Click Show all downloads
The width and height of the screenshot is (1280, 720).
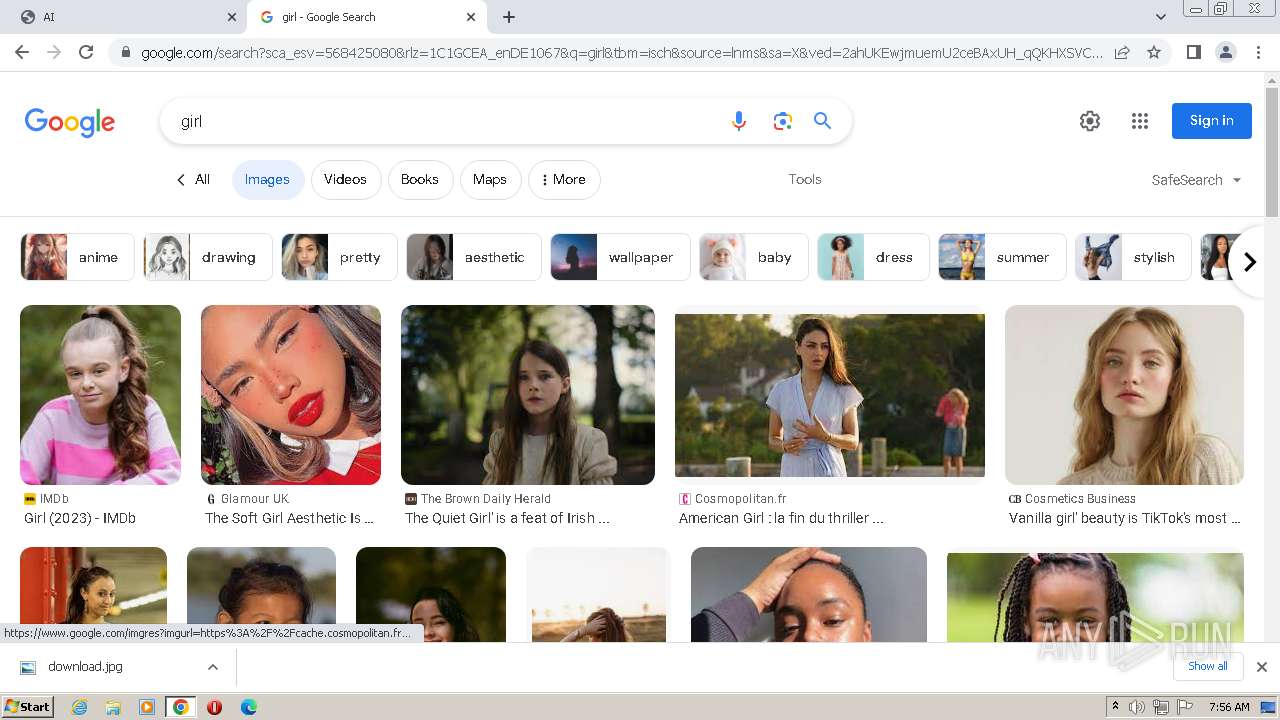click(1208, 667)
